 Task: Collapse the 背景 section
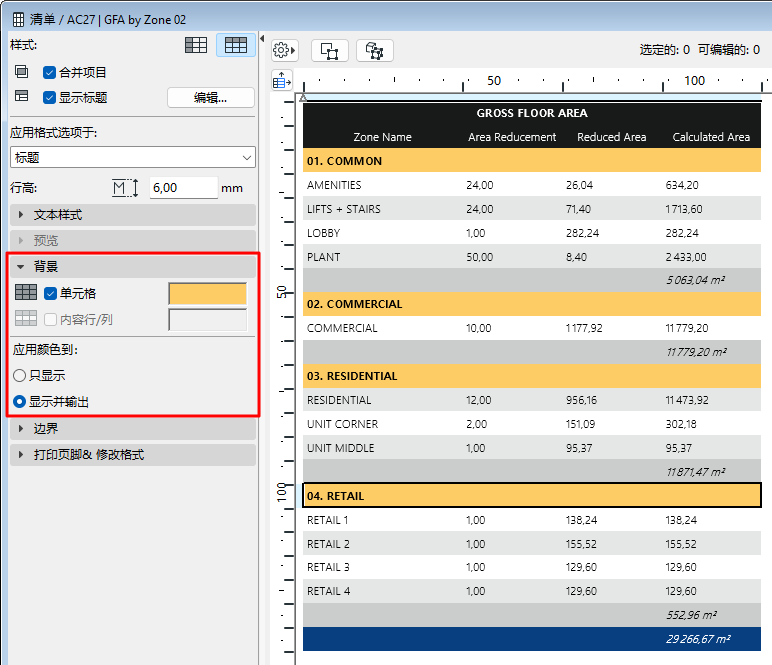pos(132,266)
